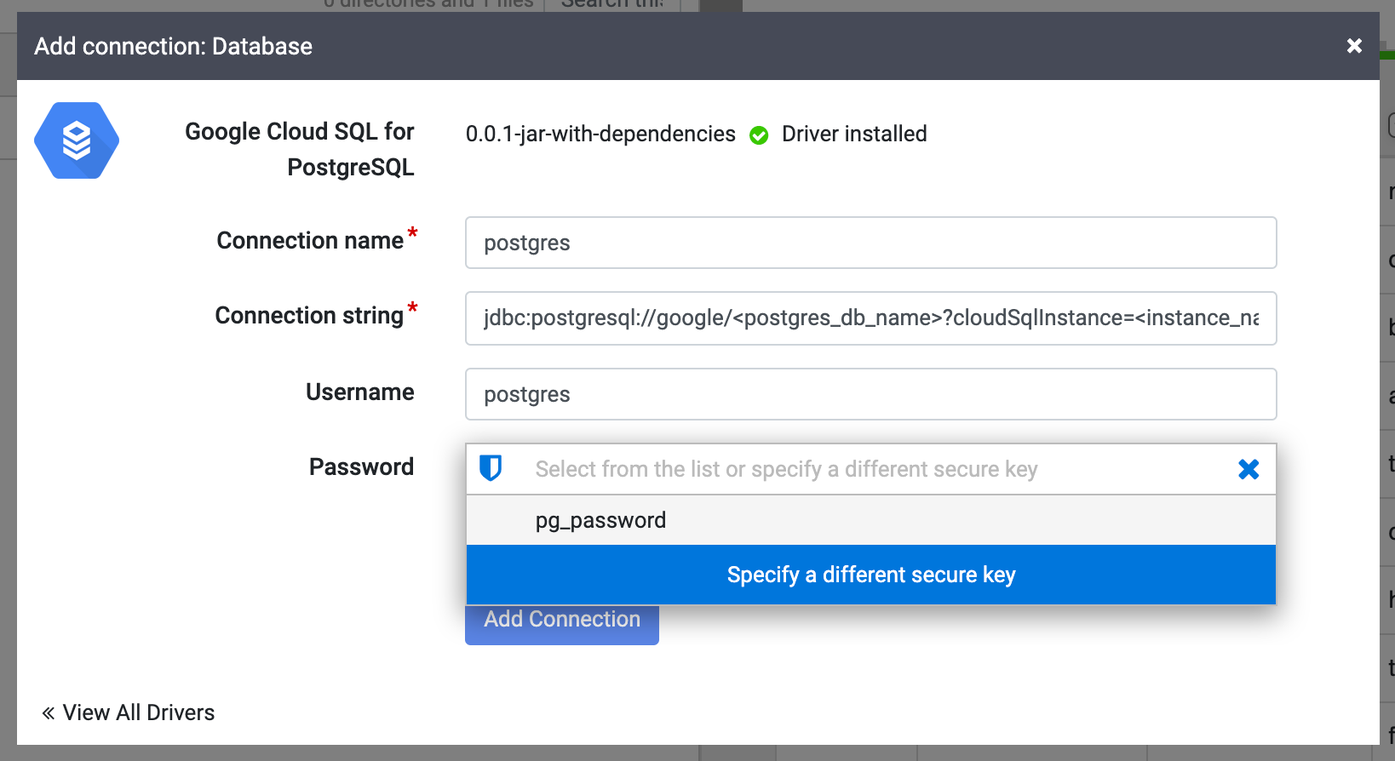Choose Specify a different secure key
This screenshot has height=761, width=1395.
point(870,574)
